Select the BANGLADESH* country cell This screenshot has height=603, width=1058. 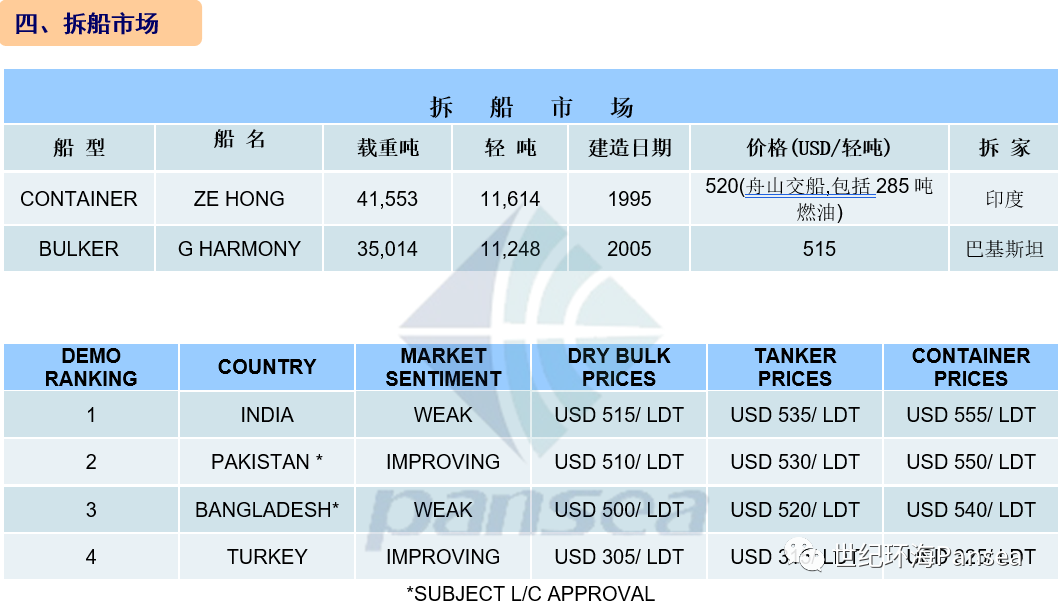click(267, 510)
